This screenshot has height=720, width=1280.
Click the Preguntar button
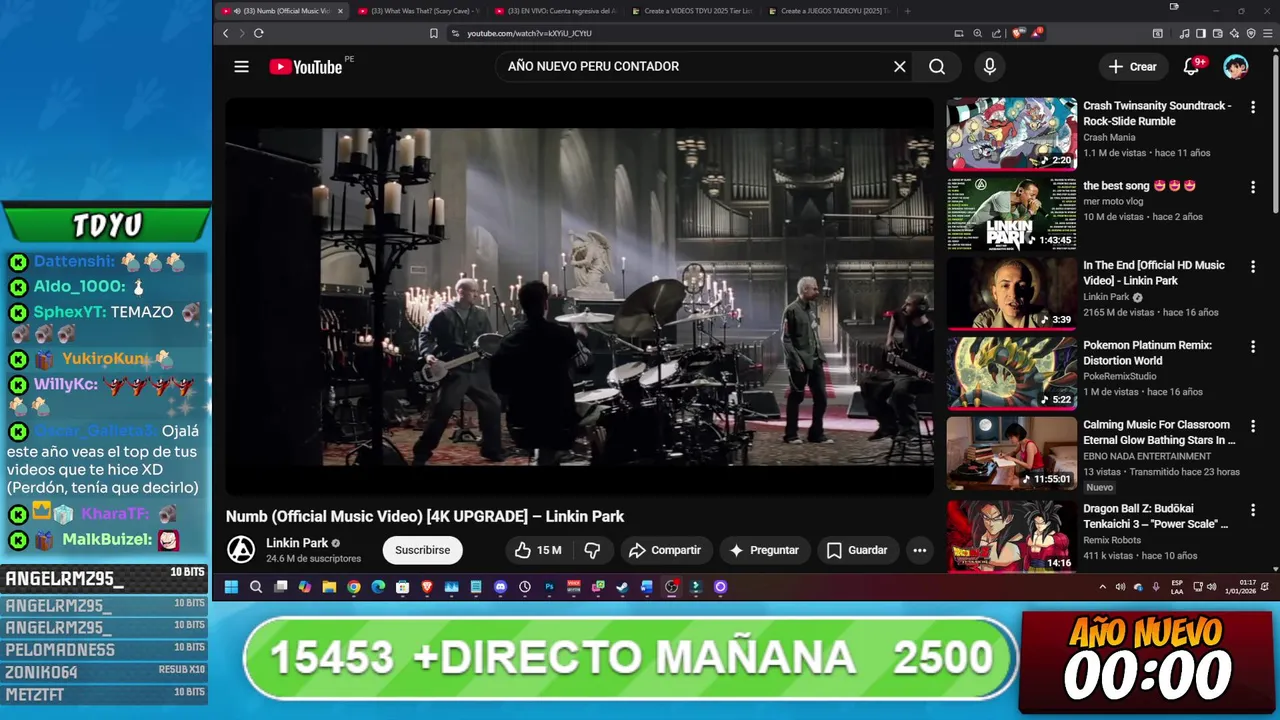click(x=764, y=550)
